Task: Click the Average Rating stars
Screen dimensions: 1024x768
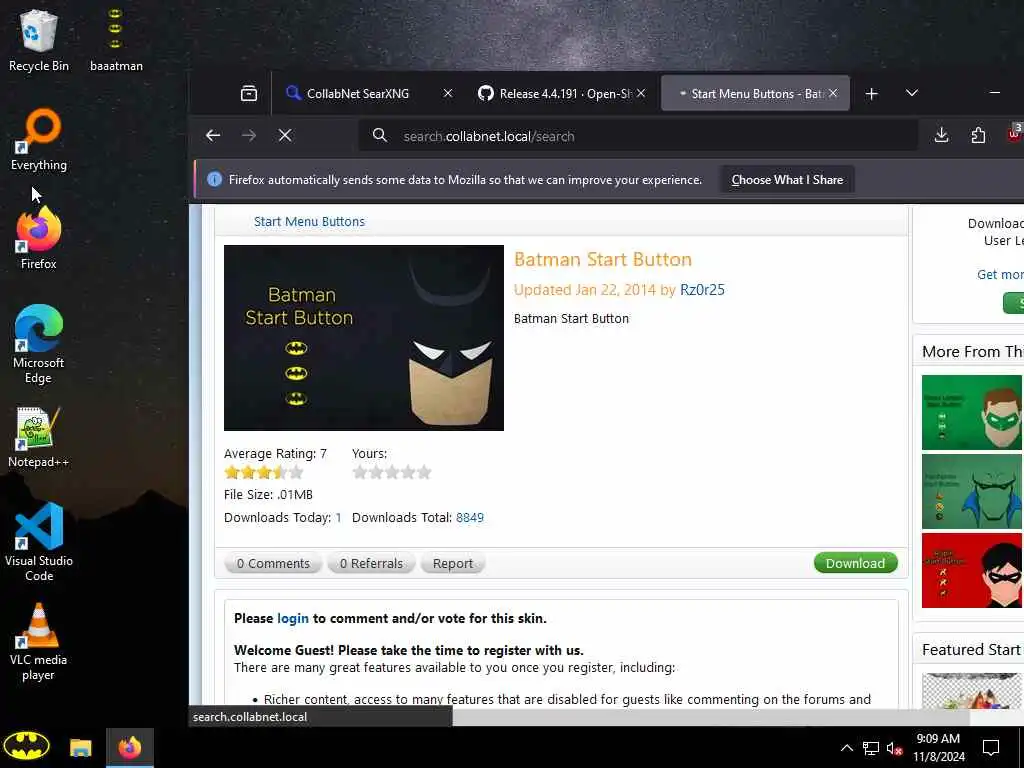Action: pos(264,472)
